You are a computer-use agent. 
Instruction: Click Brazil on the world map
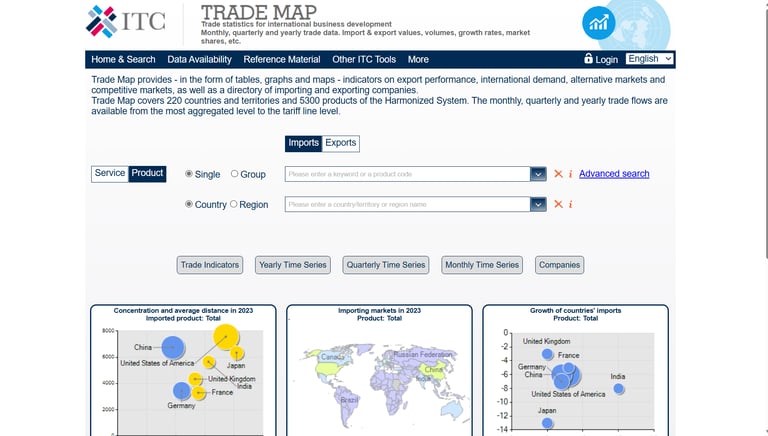click(349, 400)
